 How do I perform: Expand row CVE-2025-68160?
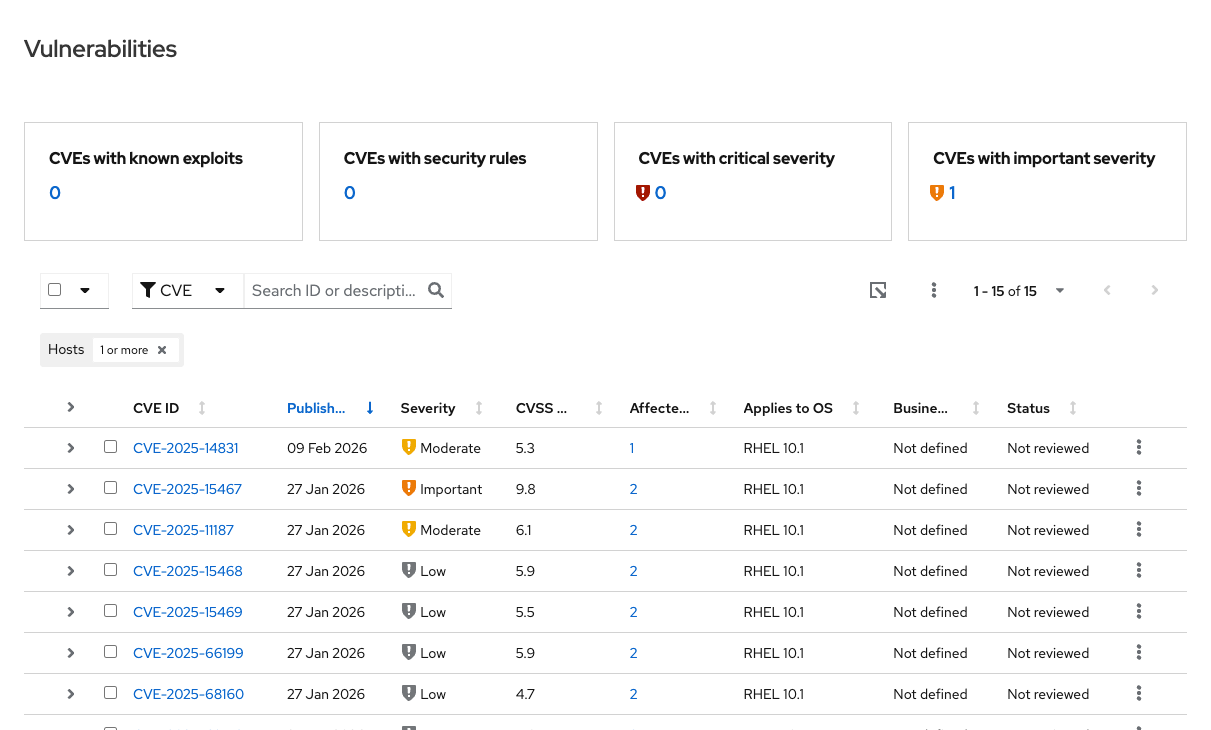click(x=71, y=694)
